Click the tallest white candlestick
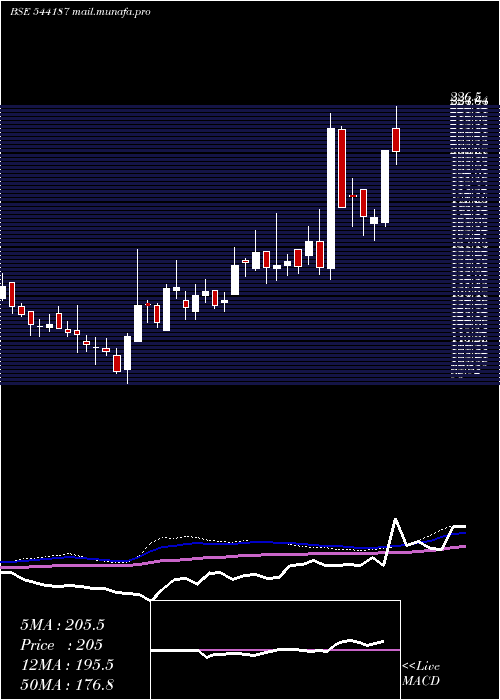This screenshot has width=500, height=700. pos(331,199)
